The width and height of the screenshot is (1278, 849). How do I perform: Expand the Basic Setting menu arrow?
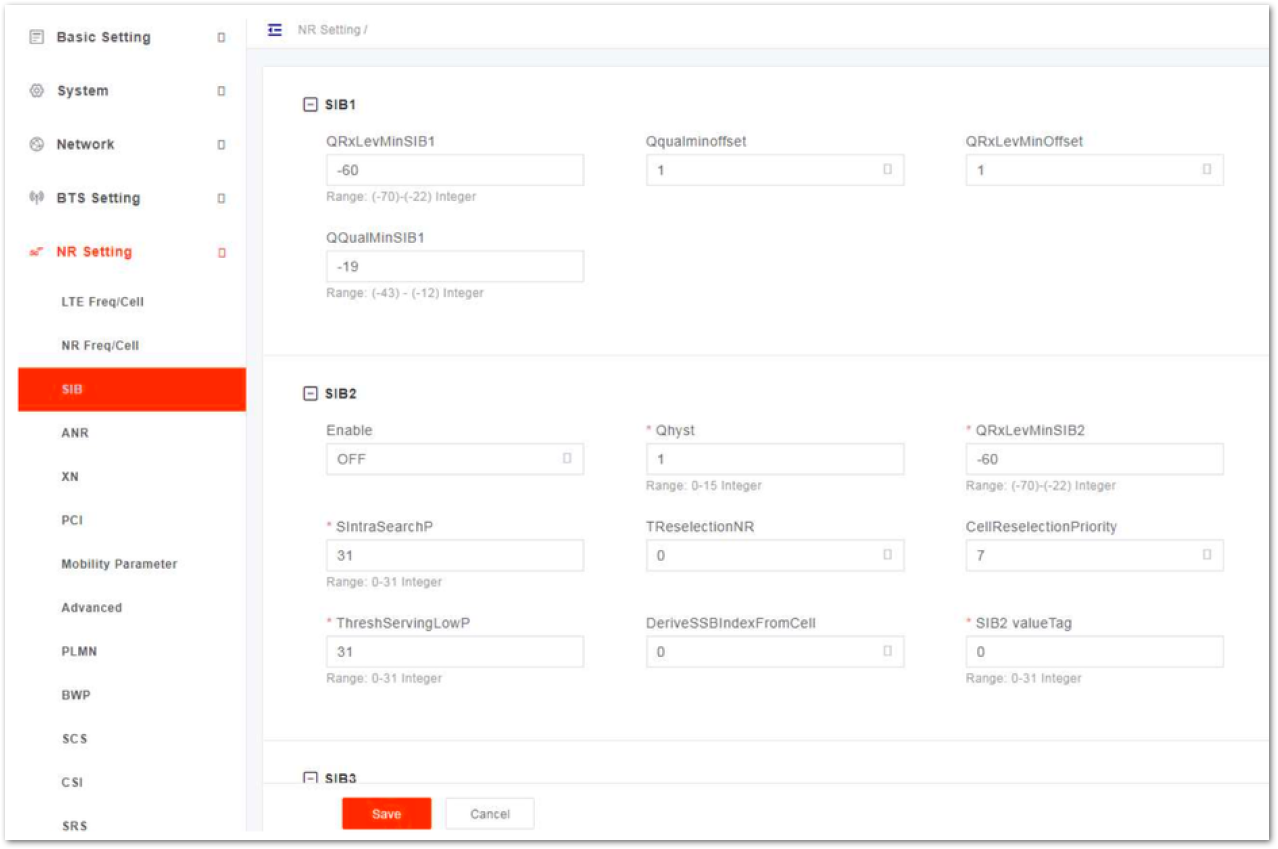[221, 38]
